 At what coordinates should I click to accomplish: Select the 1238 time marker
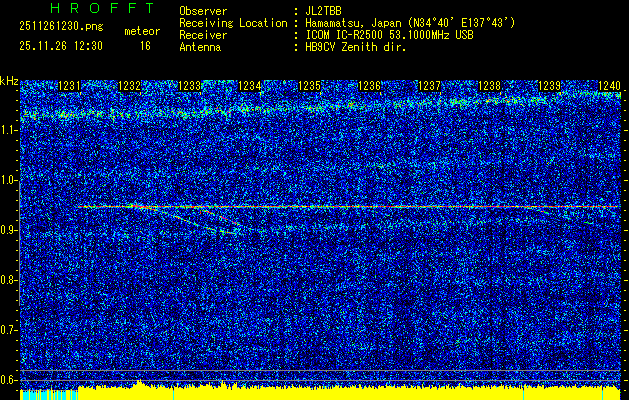click(490, 87)
